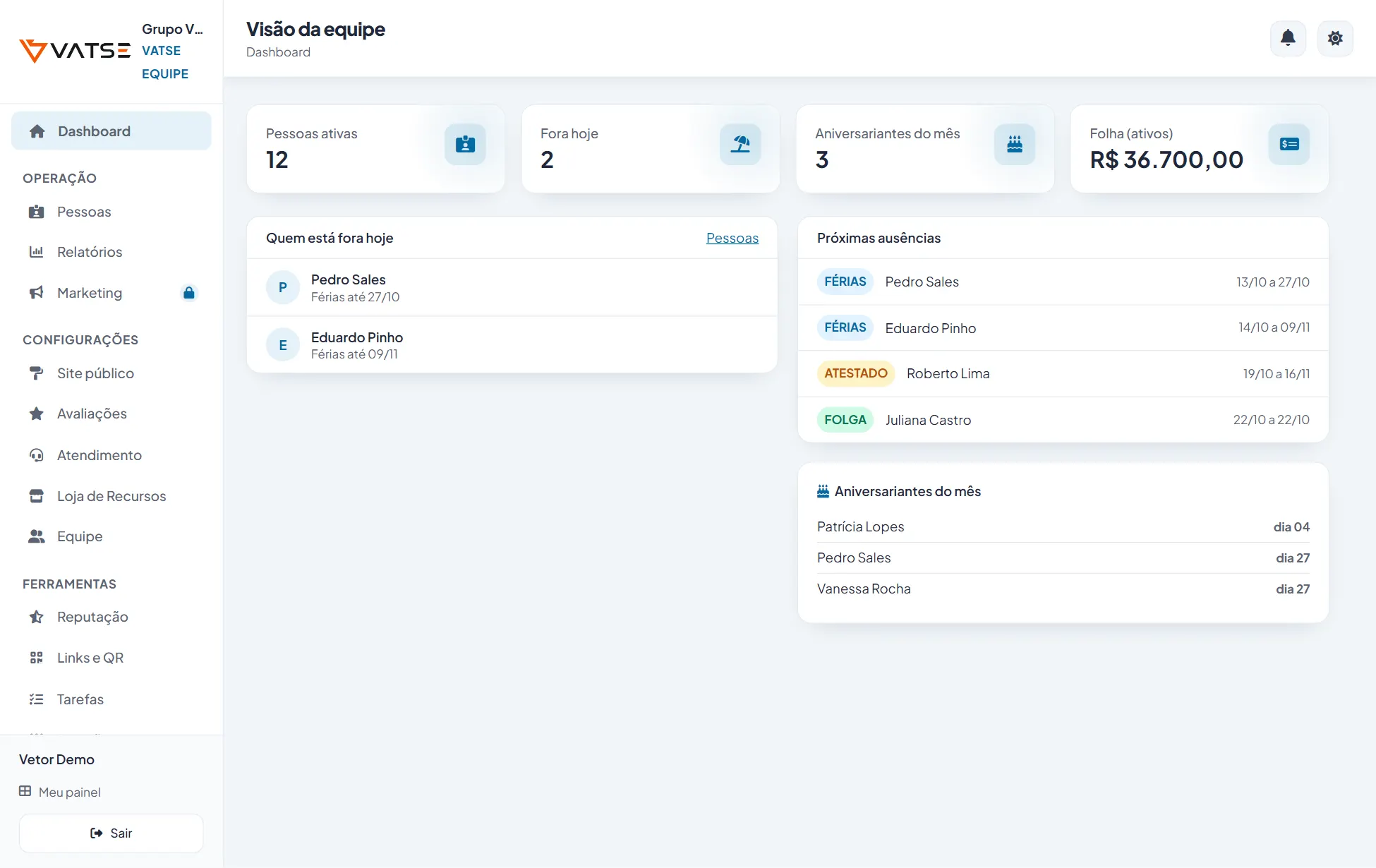The width and height of the screenshot is (1376, 868).
Task: Select Eduardo Pinho FÉRIAS absence row
Action: pos(1063,327)
